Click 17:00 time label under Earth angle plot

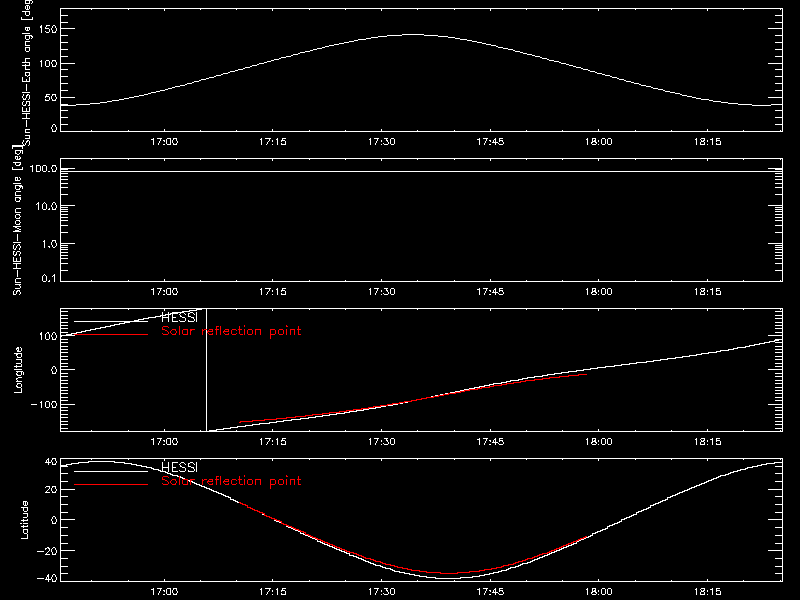click(x=164, y=142)
